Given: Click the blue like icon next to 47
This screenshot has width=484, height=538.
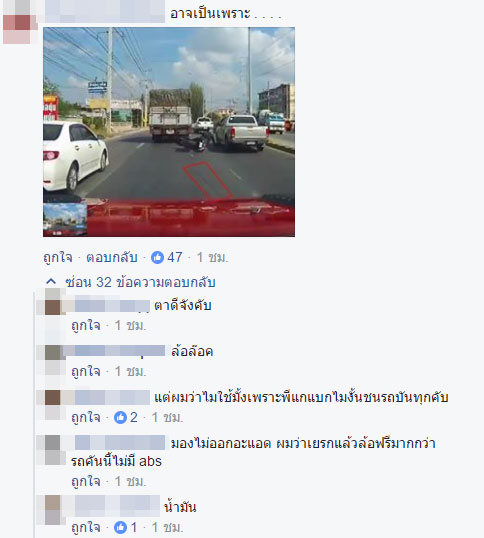Looking at the screenshot, I should pyautogui.click(x=157, y=257).
